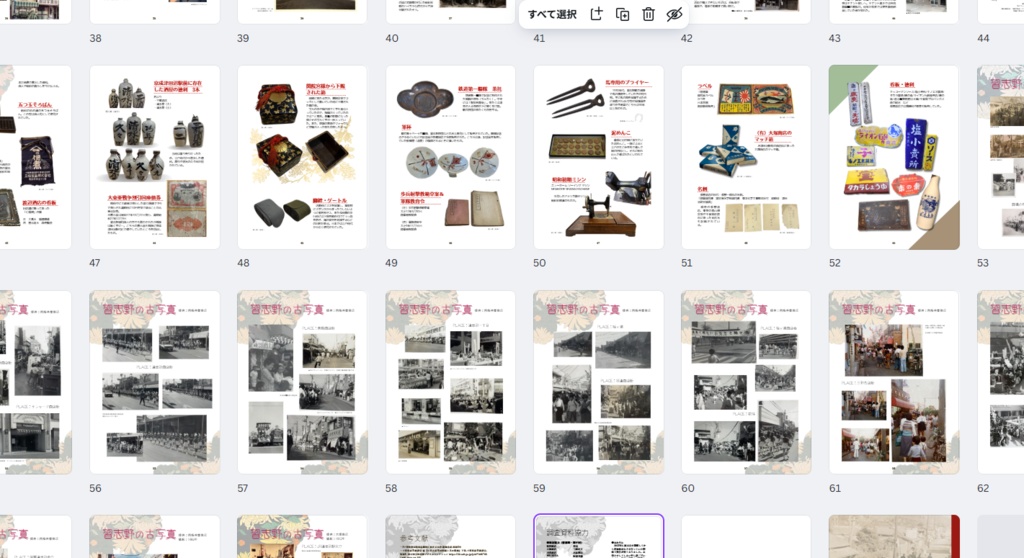This screenshot has width=1024, height=558.
Task: Click page number label 50
Action: coord(539,263)
